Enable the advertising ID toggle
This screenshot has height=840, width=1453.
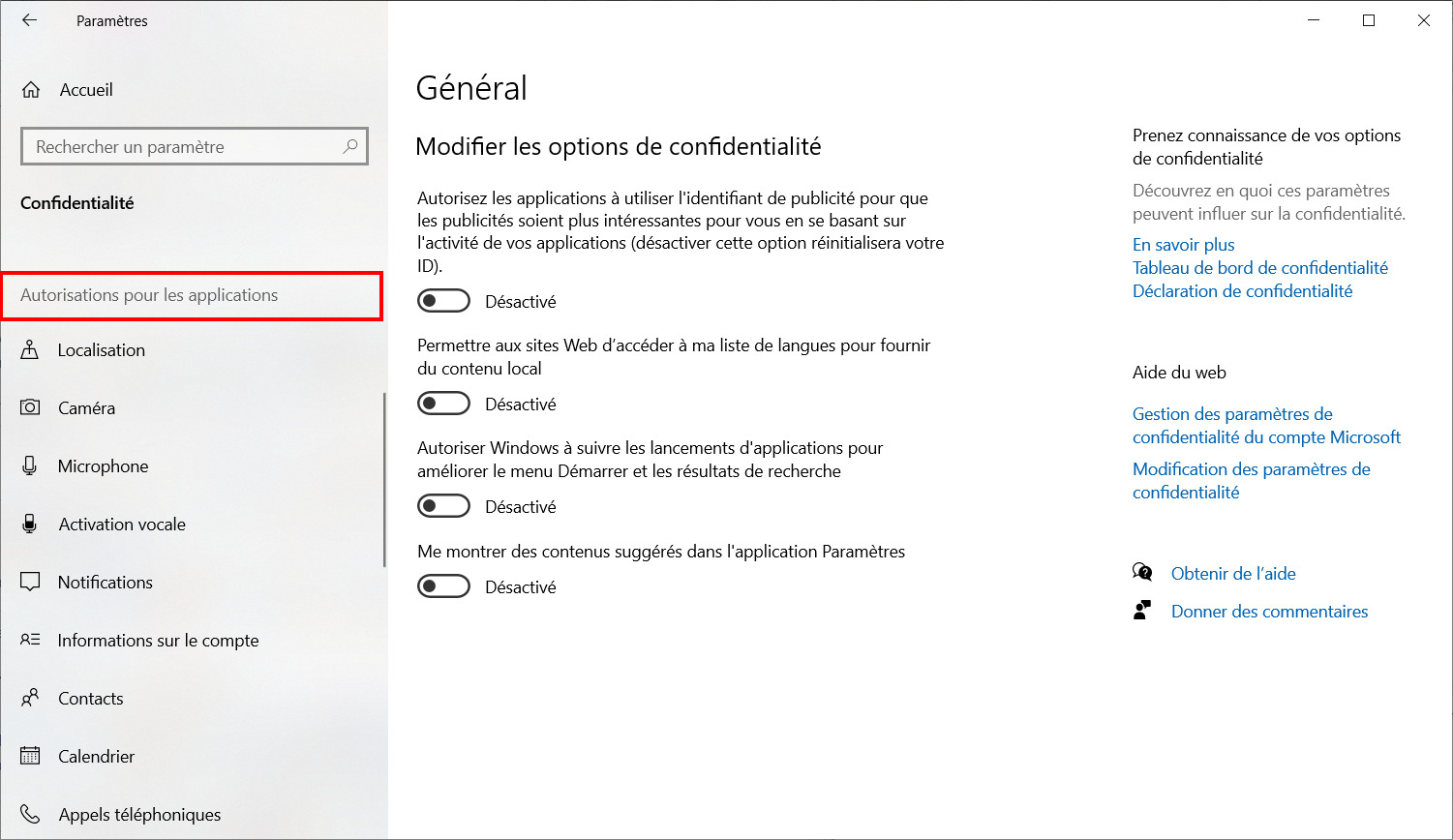click(443, 301)
